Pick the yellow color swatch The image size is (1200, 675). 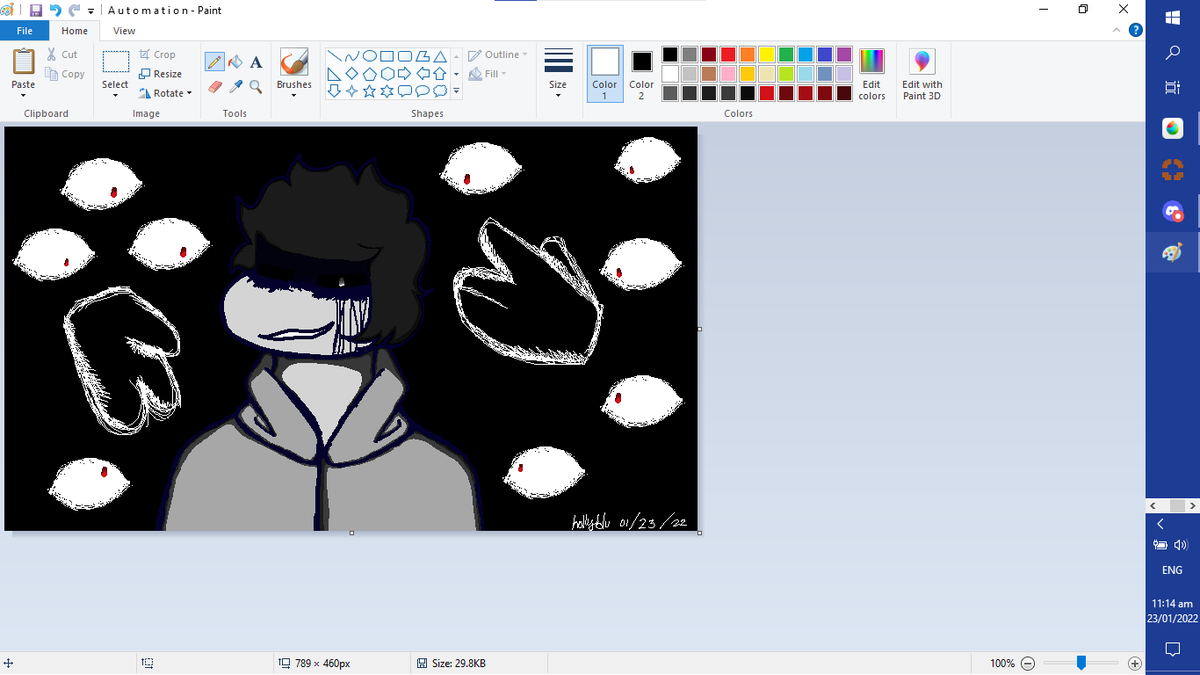click(767, 55)
